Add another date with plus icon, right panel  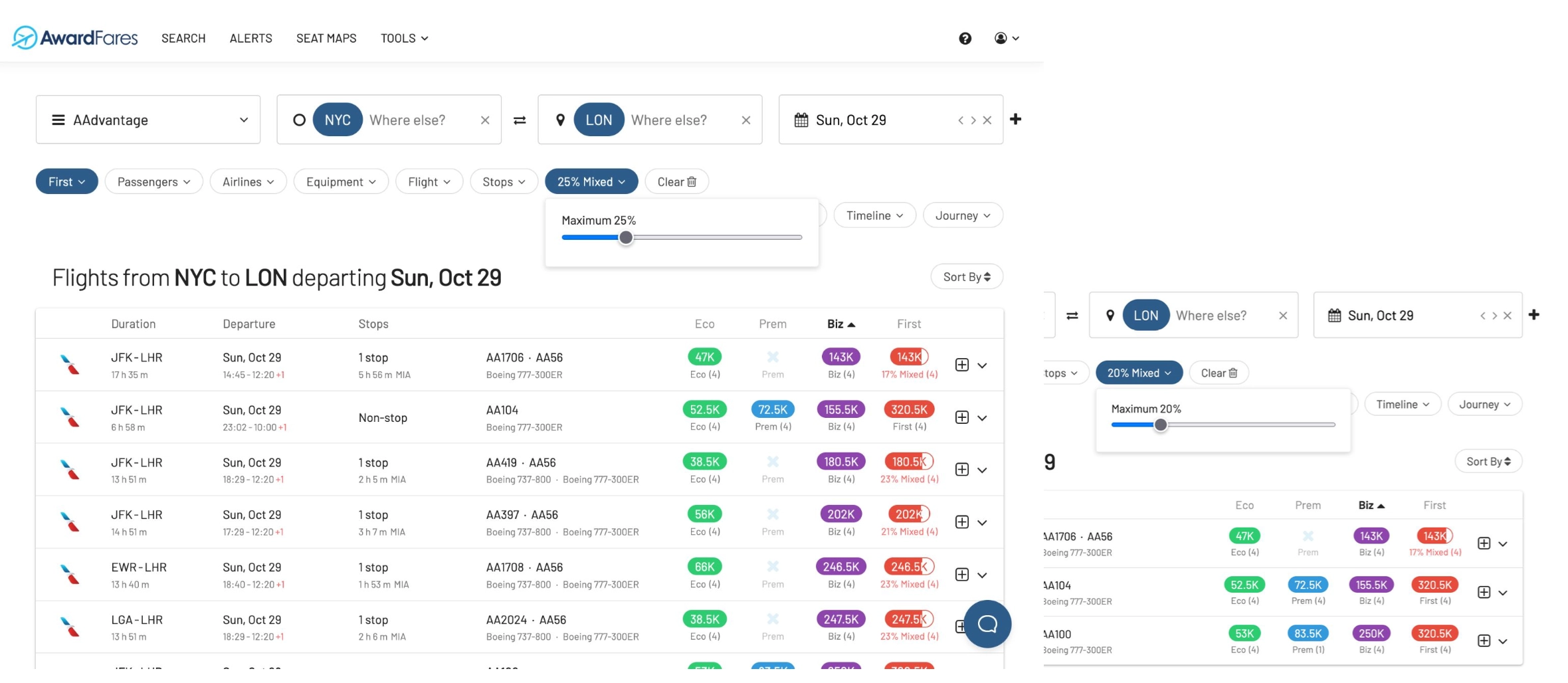pyautogui.click(x=1534, y=315)
